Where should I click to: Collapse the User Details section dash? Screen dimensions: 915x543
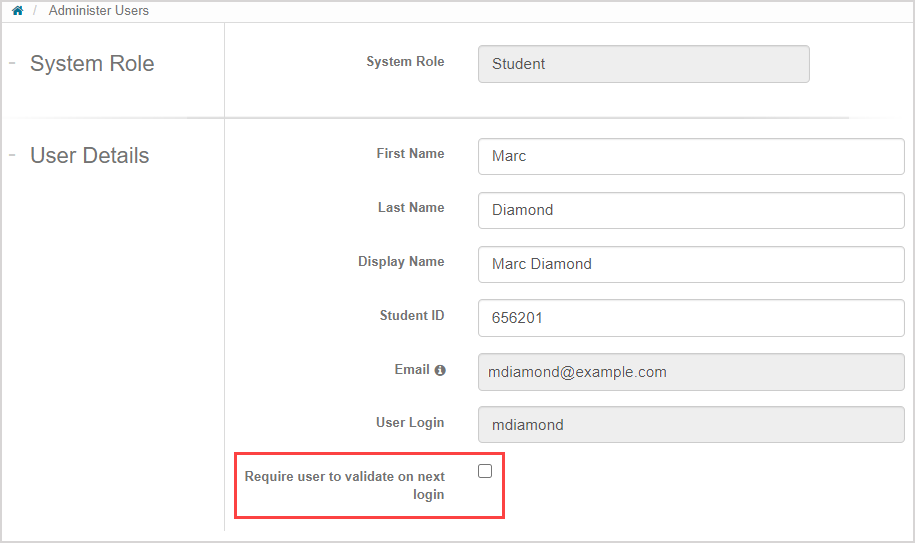pos(13,155)
